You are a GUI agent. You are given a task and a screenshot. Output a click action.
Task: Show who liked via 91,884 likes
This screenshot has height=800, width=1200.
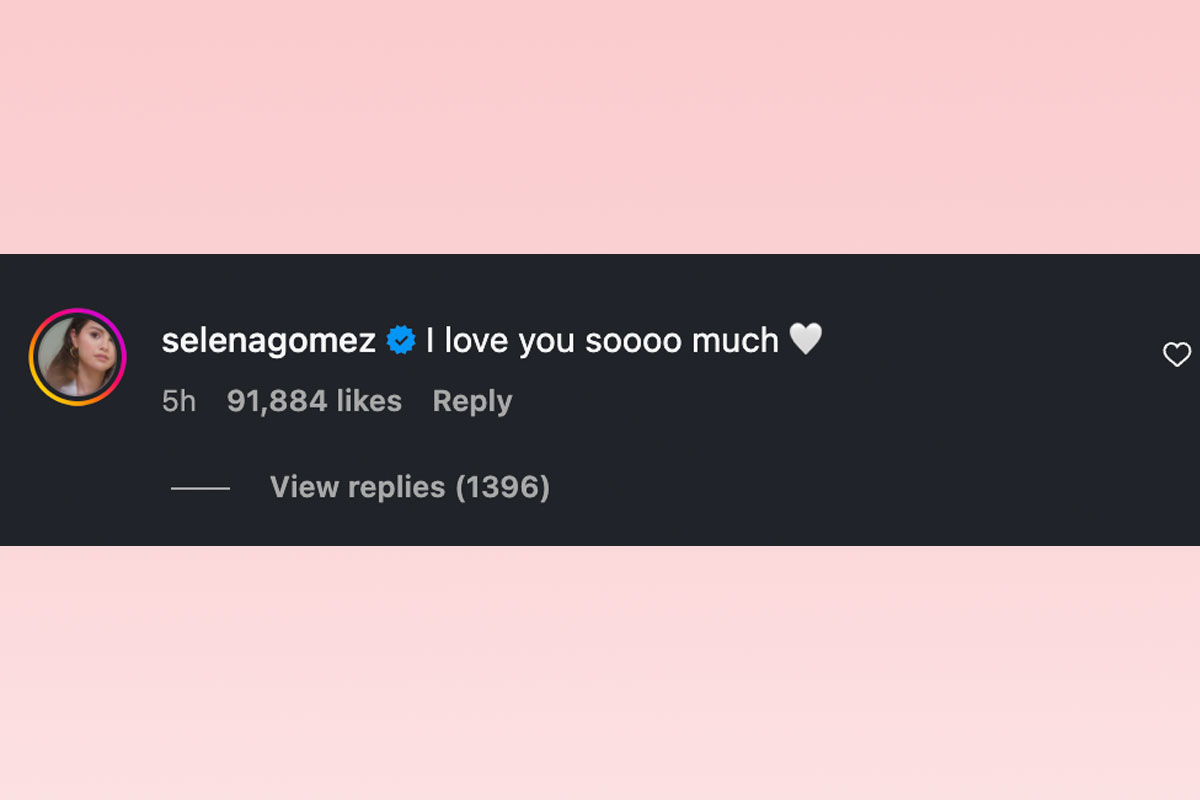[314, 401]
